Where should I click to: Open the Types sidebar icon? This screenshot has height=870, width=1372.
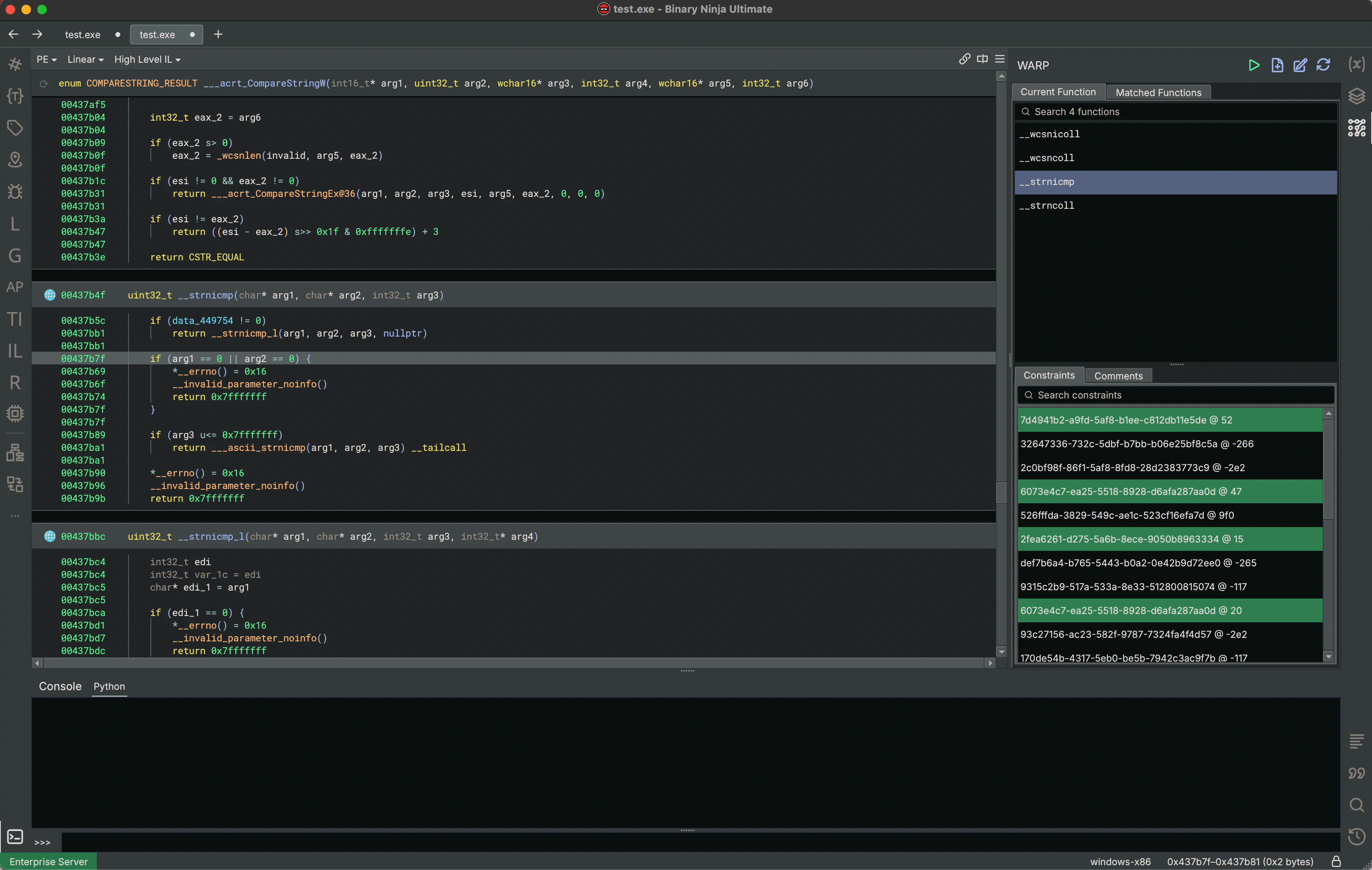pos(15,96)
